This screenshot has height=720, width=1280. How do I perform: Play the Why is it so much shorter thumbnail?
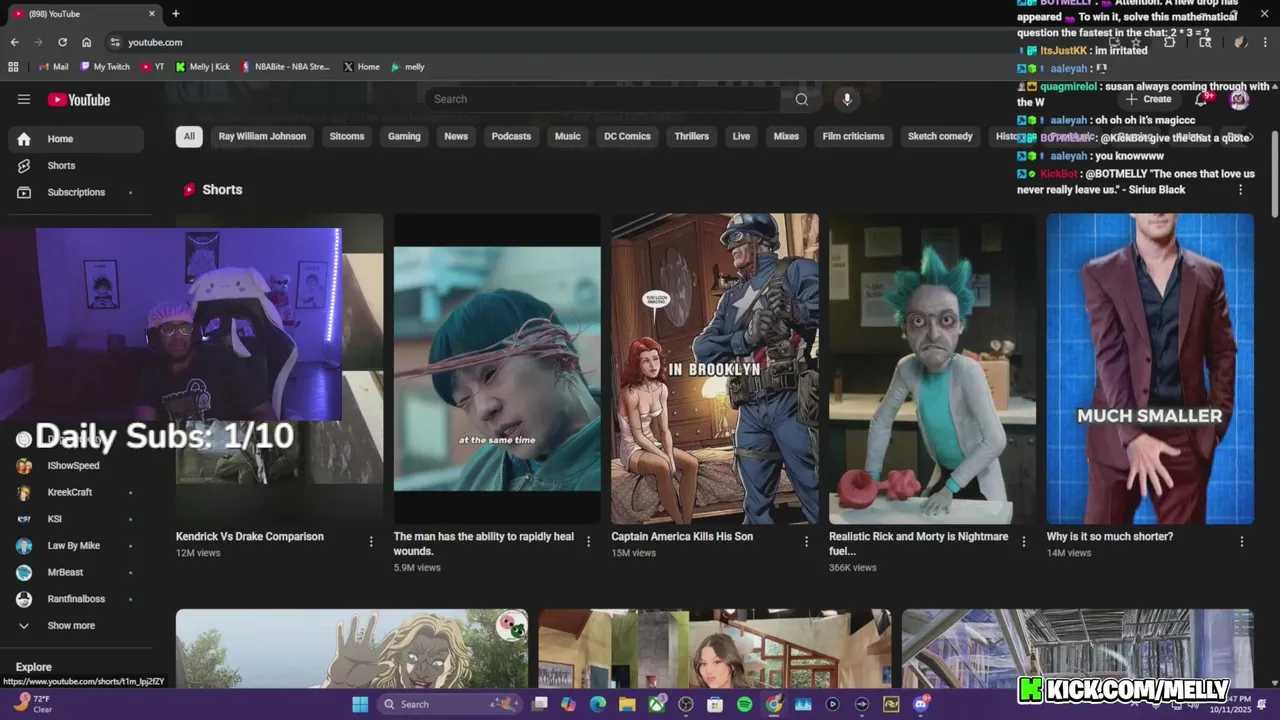[x=1150, y=368]
